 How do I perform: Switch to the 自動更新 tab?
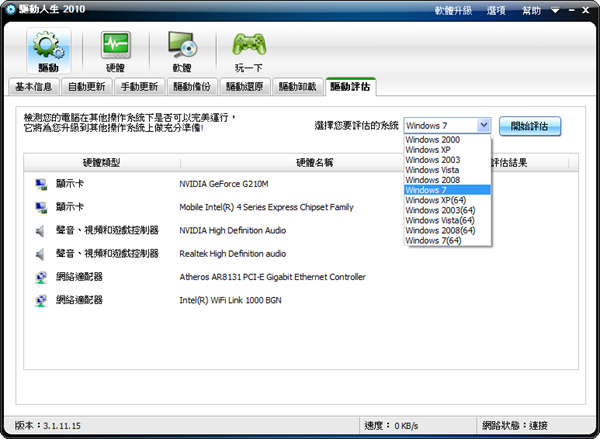click(x=87, y=87)
